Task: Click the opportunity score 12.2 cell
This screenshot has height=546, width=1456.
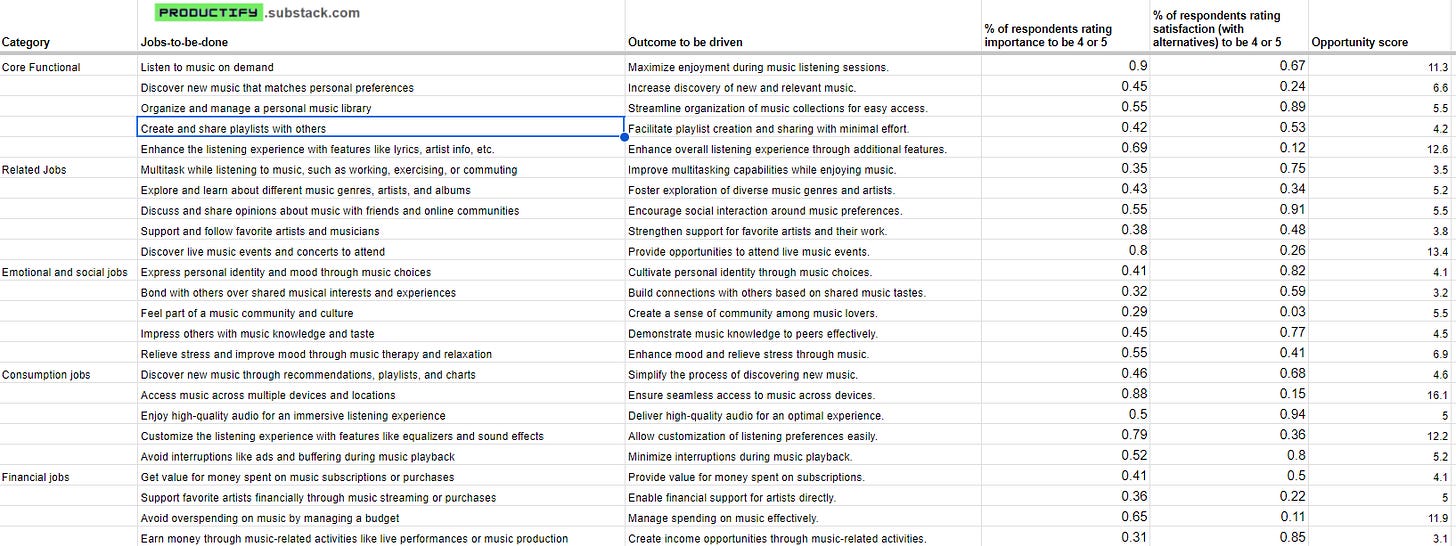Action: (x=1381, y=436)
